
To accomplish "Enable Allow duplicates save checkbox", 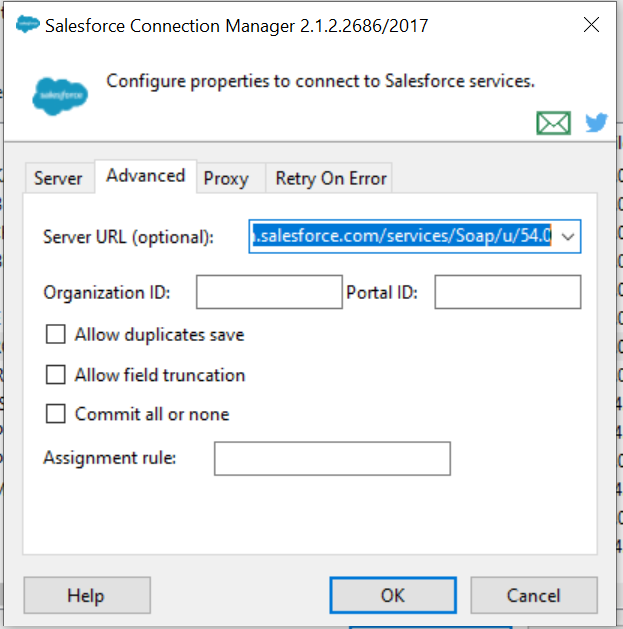I will pyautogui.click(x=56, y=334).
